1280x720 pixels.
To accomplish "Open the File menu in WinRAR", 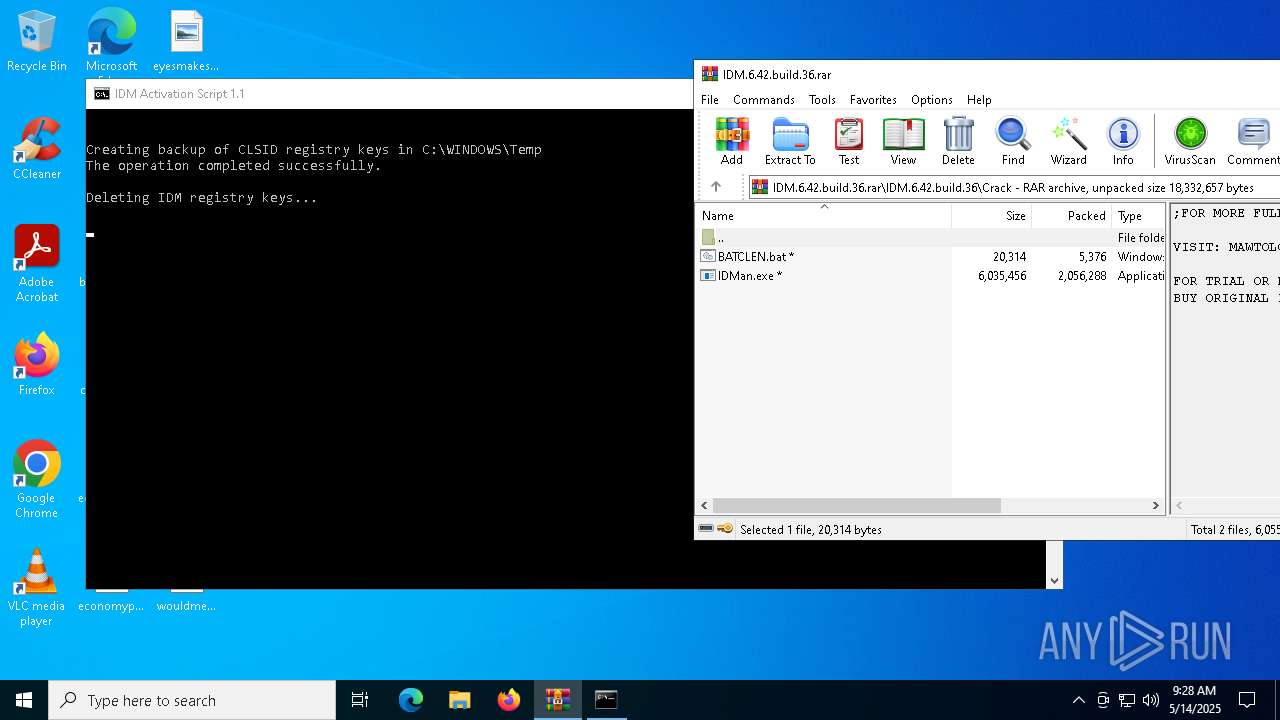I will tap(710, 100).
